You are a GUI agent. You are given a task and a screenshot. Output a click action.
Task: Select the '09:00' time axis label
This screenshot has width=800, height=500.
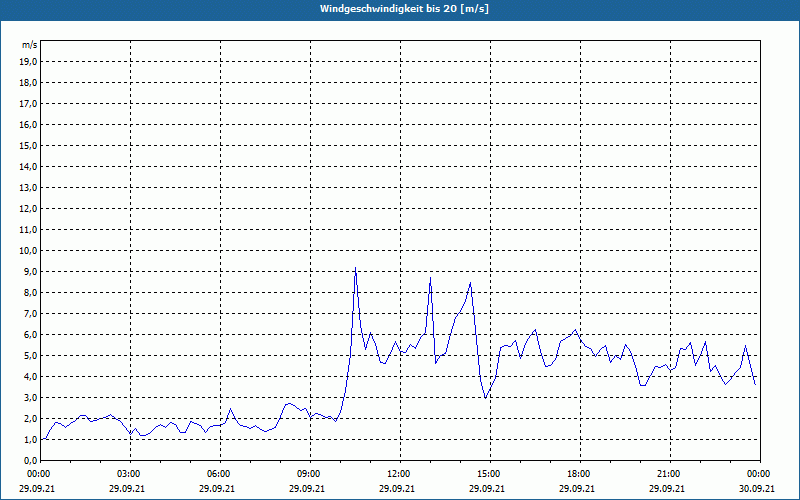[309, 474]
